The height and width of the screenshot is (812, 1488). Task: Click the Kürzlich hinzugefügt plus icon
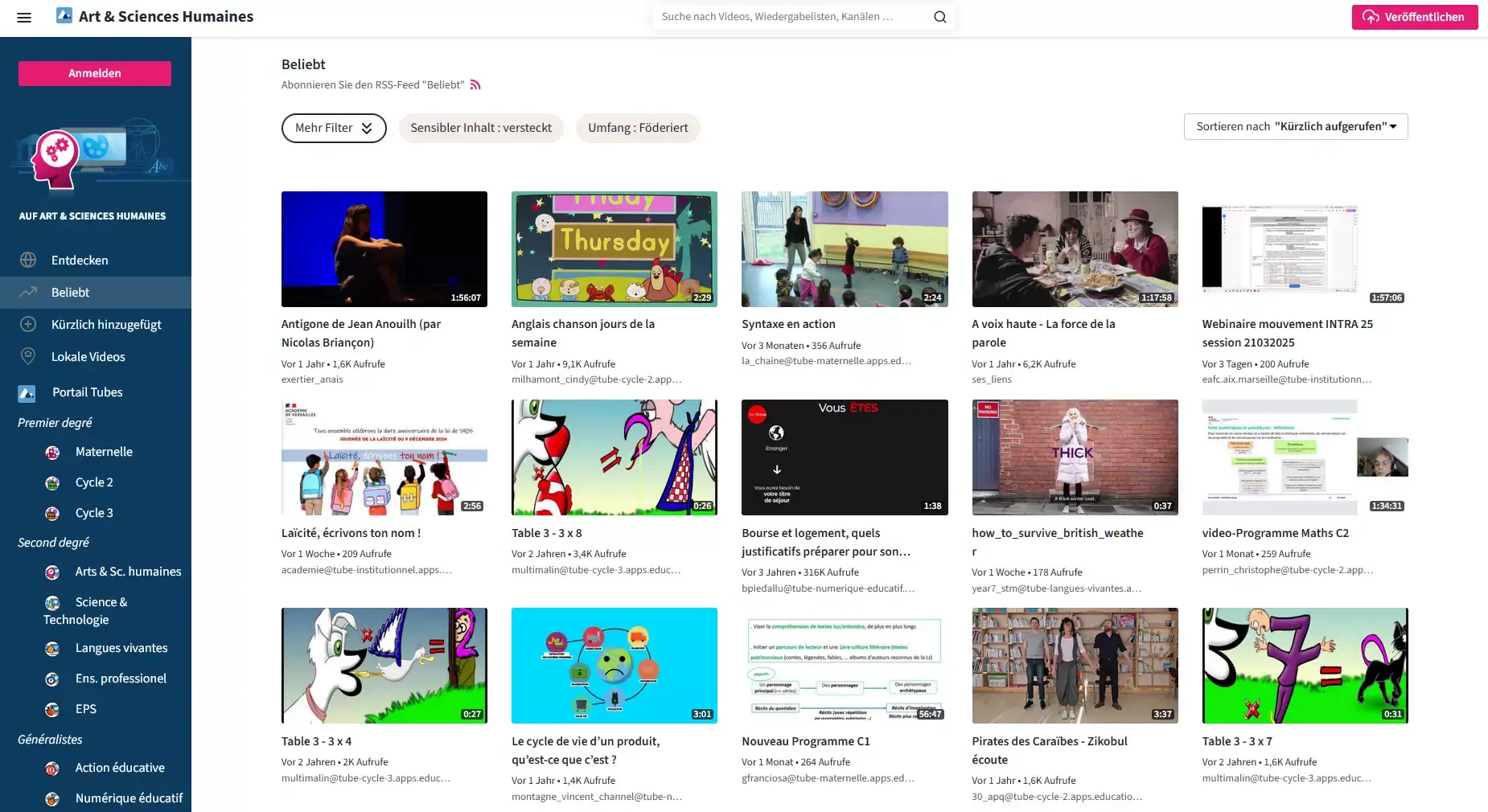[28, 324]
